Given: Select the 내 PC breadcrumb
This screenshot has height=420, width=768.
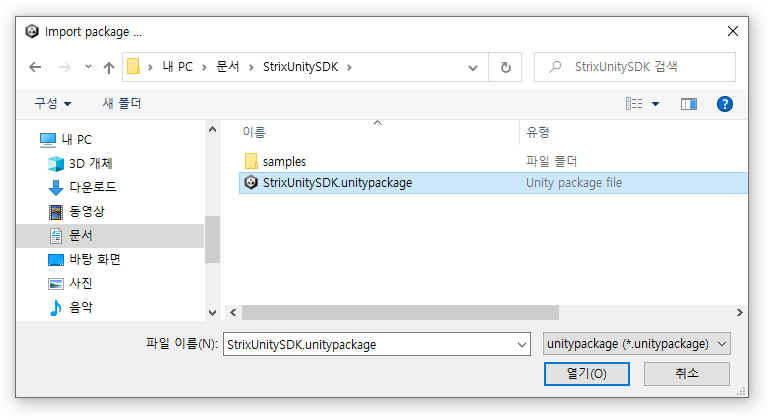Looking at the screenshot, I should 178,67.
